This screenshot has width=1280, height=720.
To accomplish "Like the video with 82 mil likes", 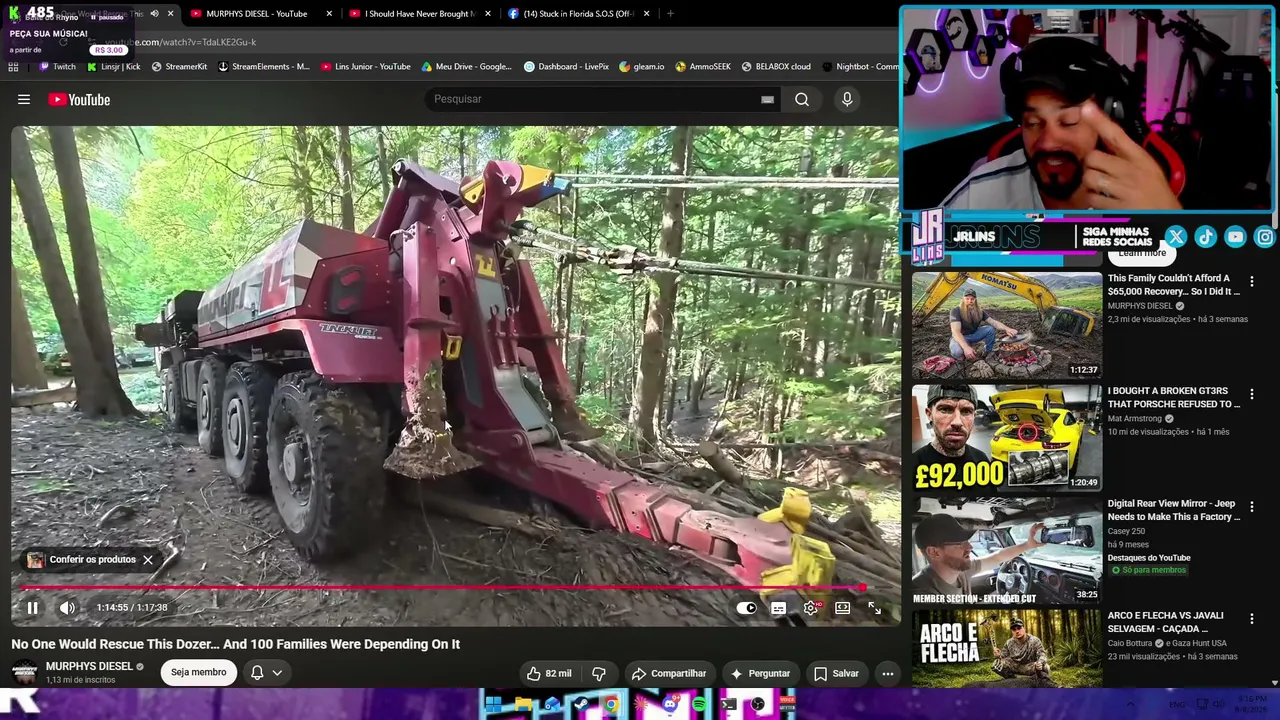I will click(x=549, y=673).
